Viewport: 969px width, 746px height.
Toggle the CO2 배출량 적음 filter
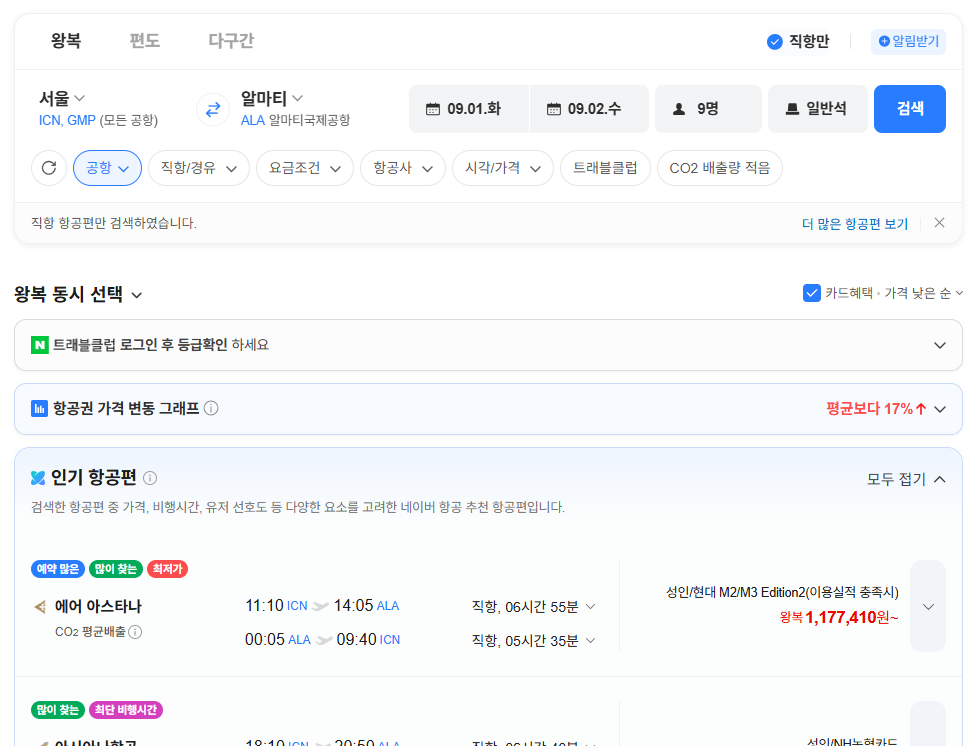tap(719, 168)
